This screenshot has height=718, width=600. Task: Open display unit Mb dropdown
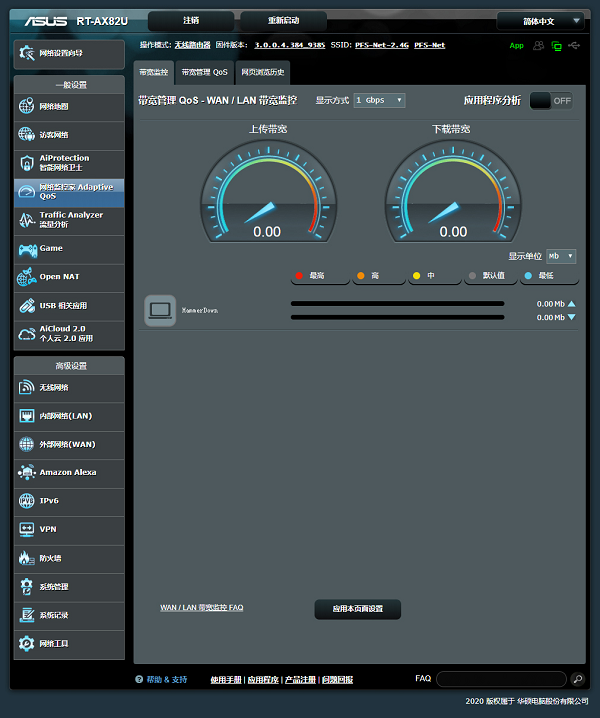(x=561, y=256)
